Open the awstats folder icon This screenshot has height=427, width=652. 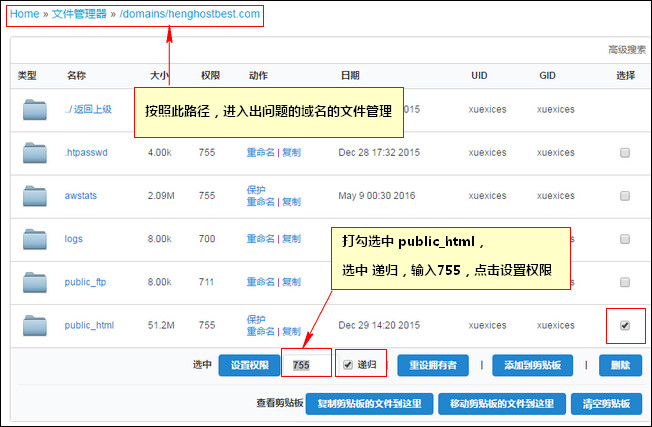coord(35,196)
